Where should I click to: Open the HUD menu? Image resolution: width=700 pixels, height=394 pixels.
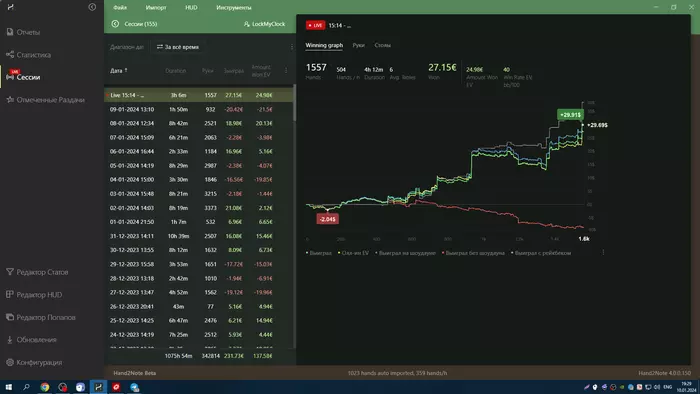coord(191,7)
